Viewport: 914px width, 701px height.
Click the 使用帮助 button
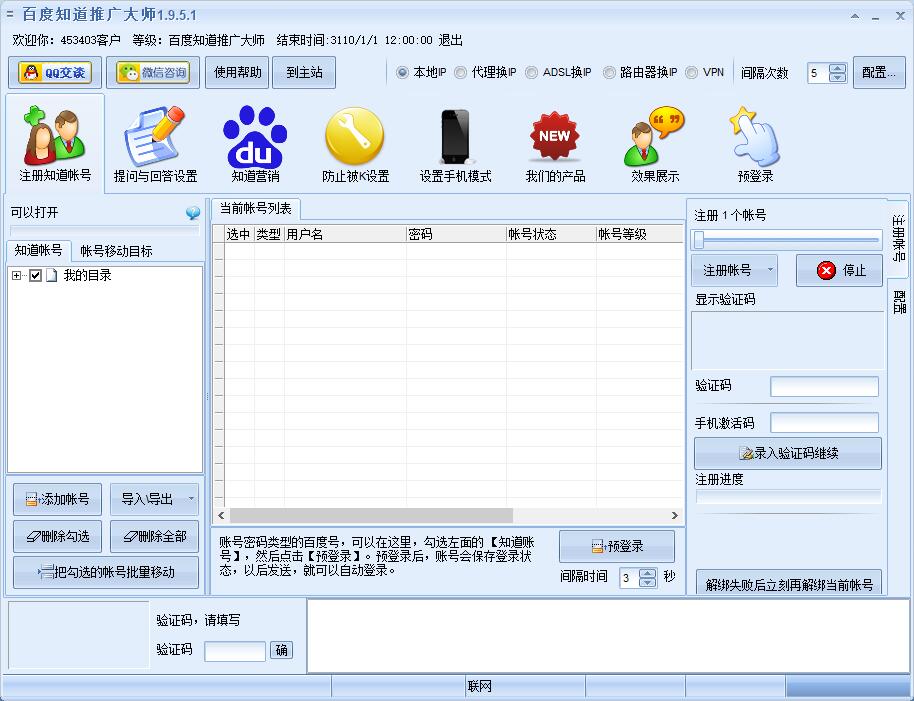click(x=237, y=72)
